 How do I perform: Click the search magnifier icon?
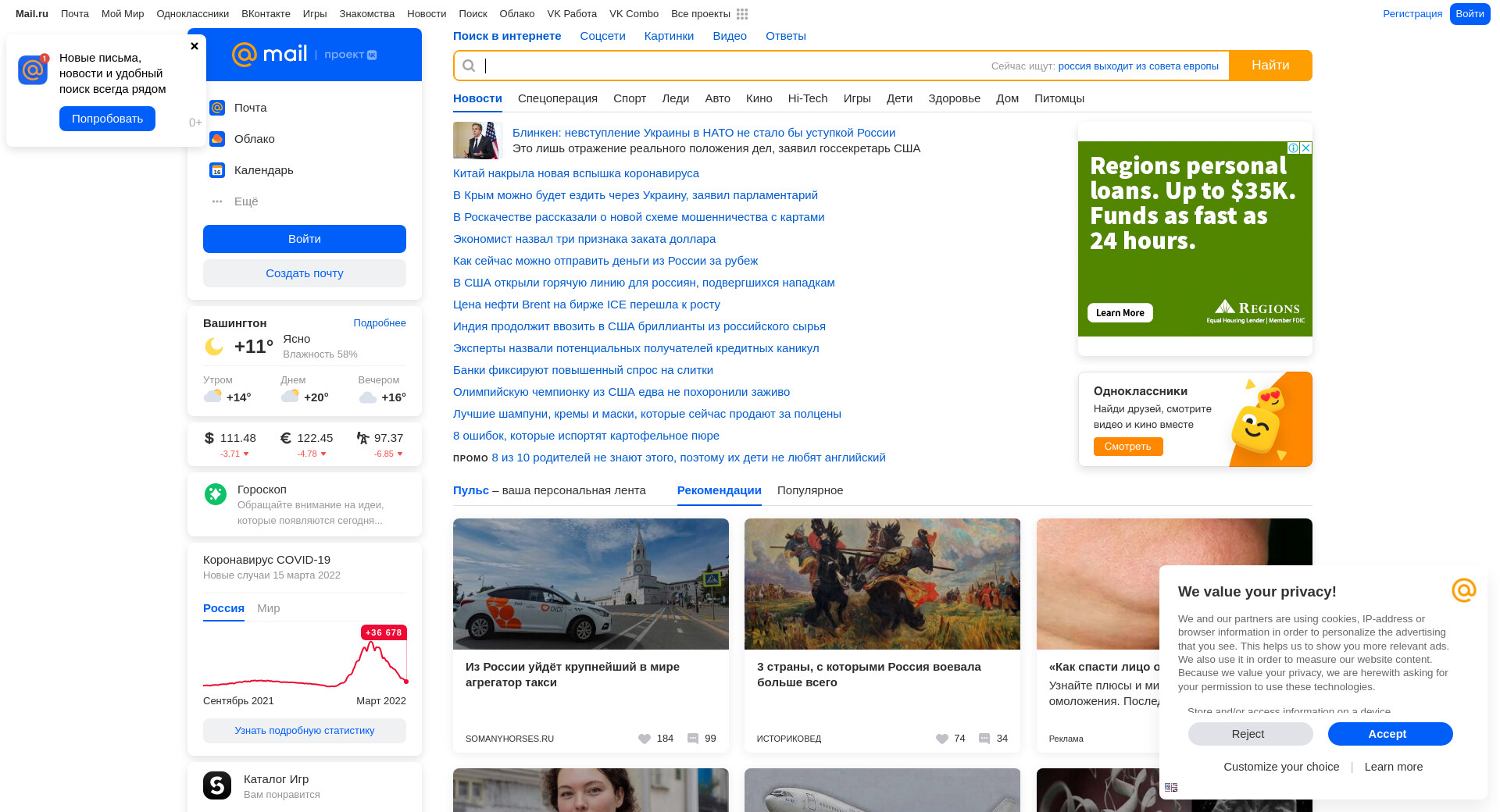coord(469,66)
